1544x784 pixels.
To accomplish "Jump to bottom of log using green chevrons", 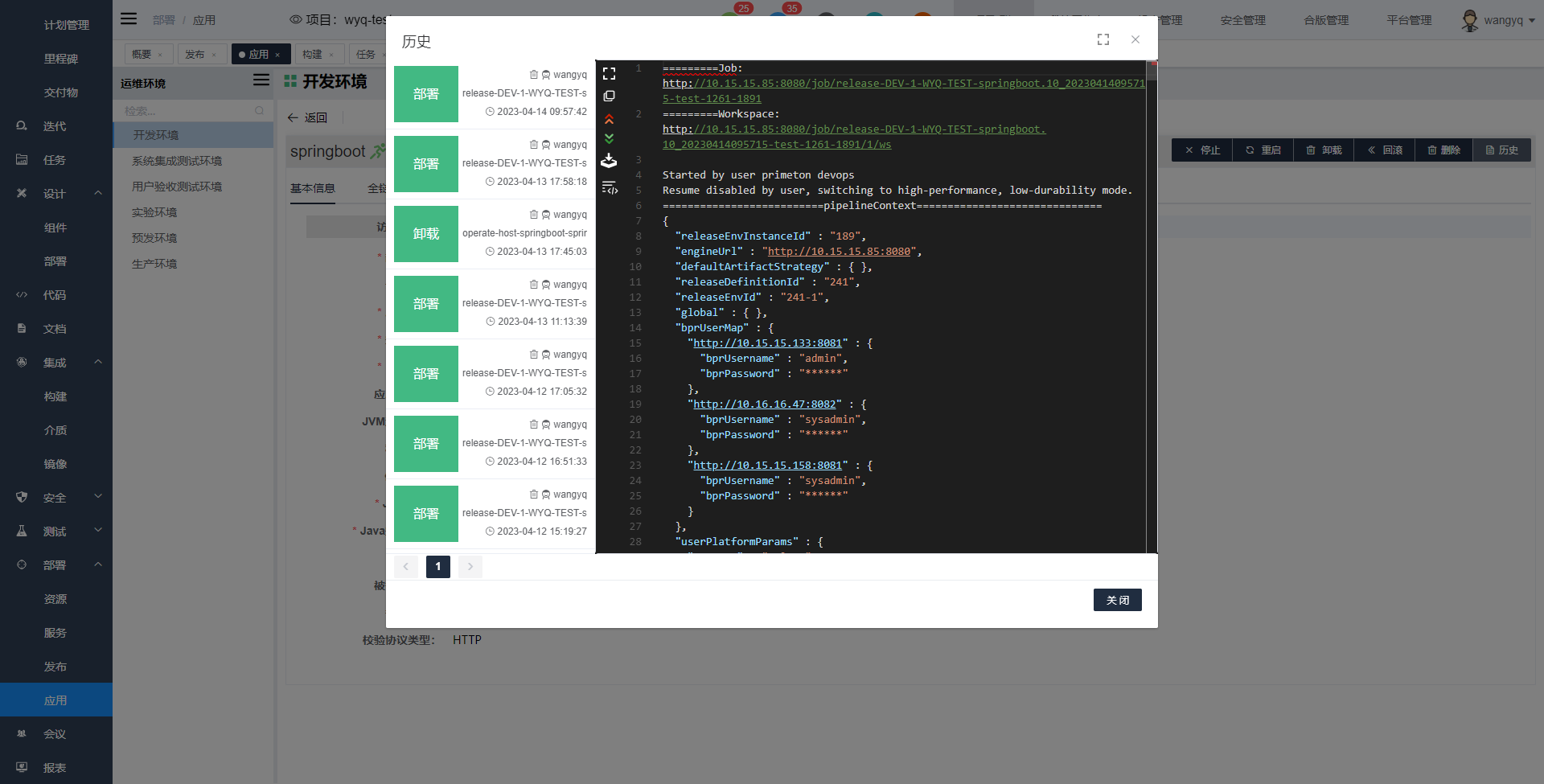I will (609, 138).
